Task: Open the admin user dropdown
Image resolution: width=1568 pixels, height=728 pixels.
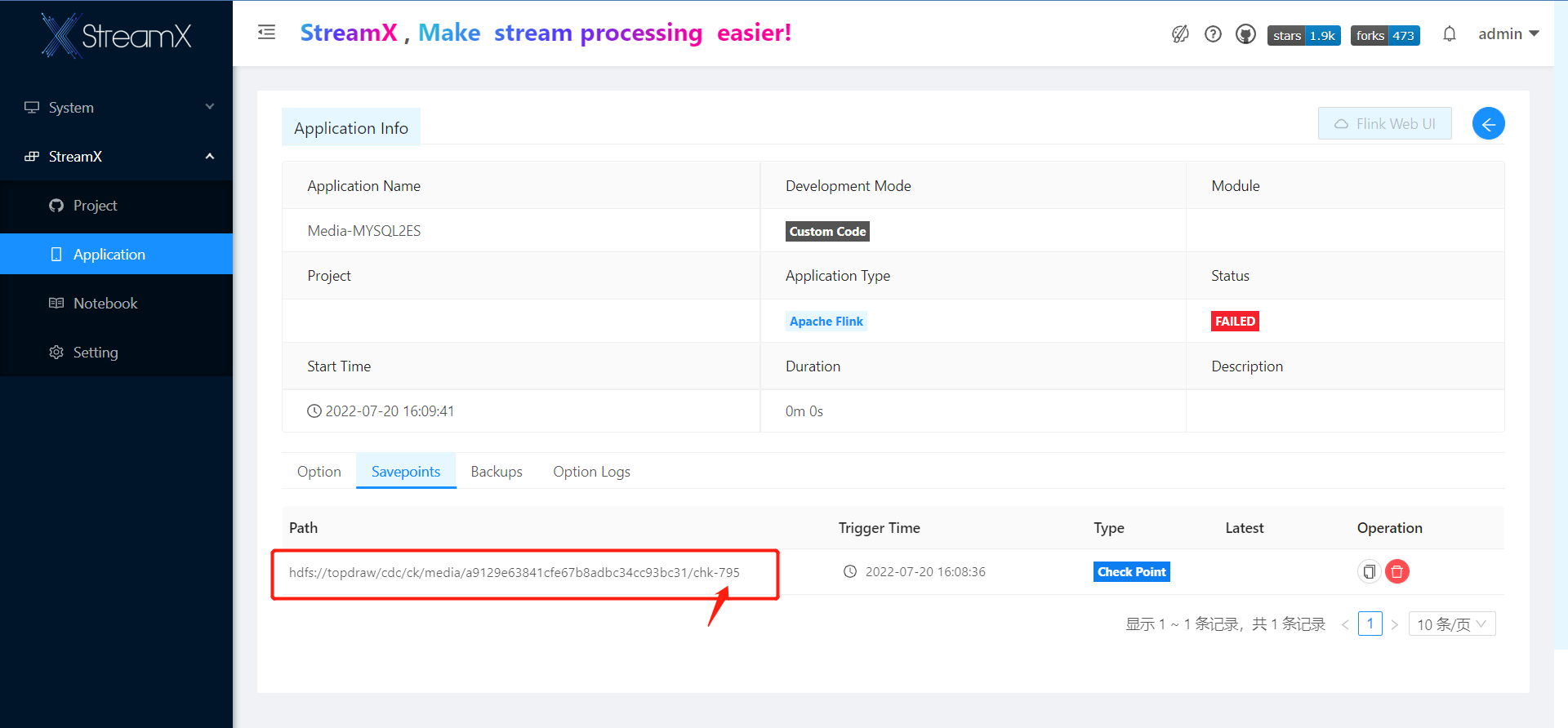Action: [x=1508, y=33]
